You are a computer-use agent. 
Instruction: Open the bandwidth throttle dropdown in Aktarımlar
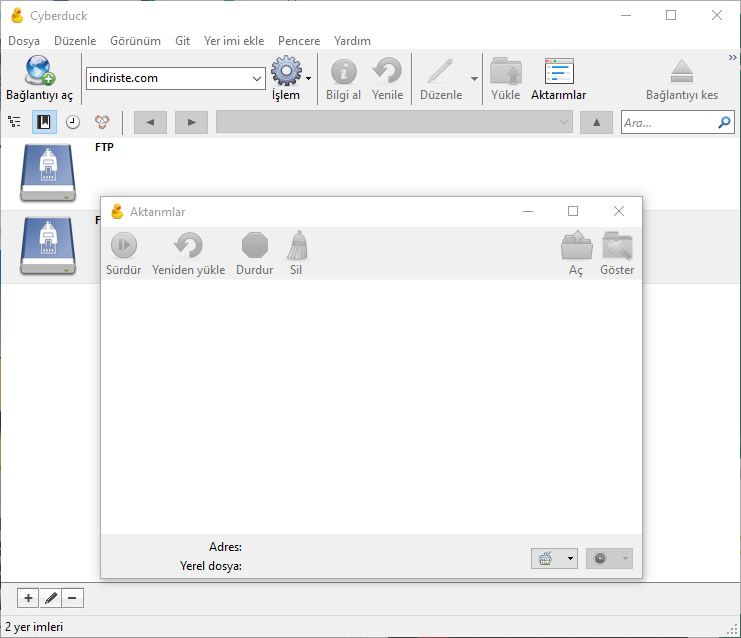(554, 559)
